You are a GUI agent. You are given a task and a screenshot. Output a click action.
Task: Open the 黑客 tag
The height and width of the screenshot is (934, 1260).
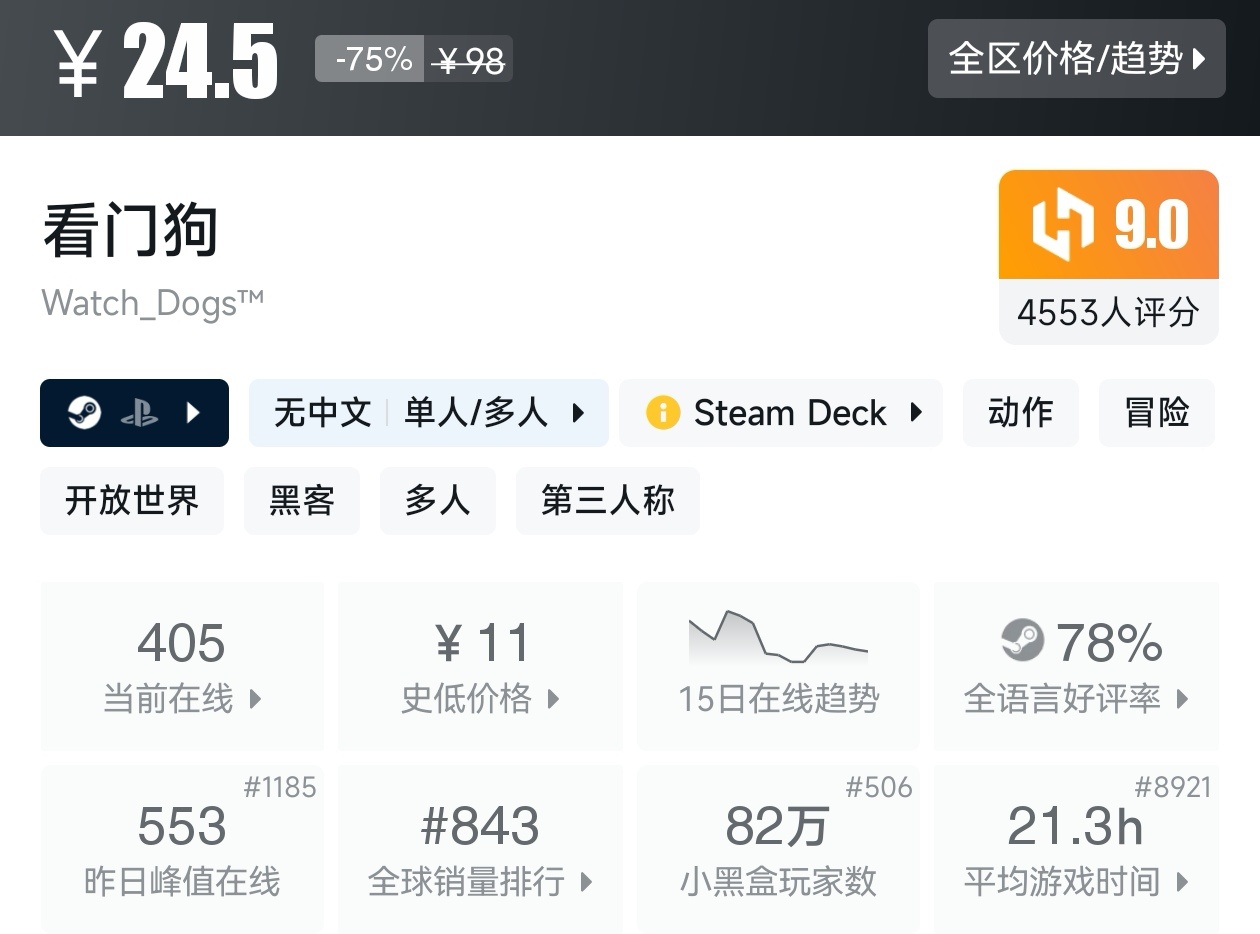pyautogui.click(x=301, y=500)
